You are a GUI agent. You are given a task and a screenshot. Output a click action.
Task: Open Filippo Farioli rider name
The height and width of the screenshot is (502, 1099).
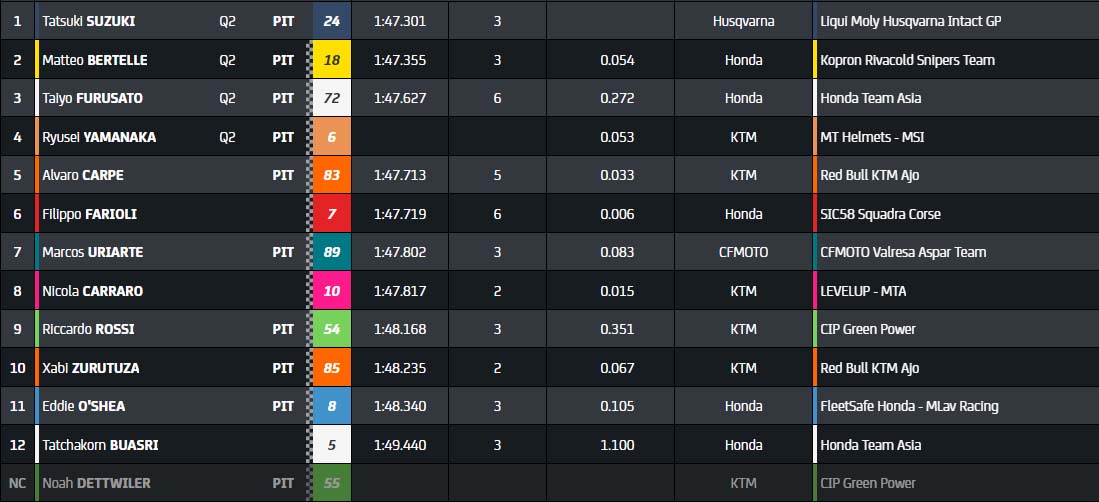(x=89, y=214)
